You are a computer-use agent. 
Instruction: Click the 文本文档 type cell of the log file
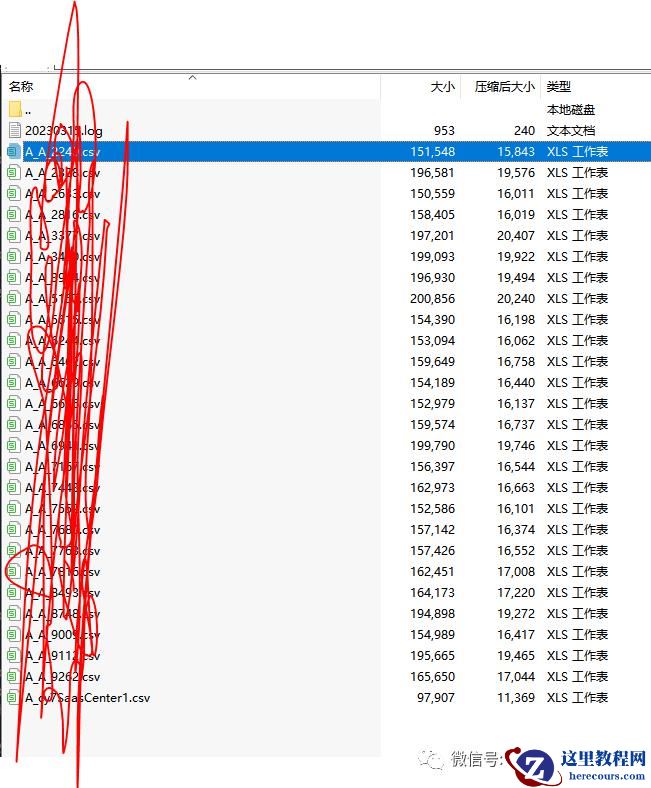(x=571, y=131)
